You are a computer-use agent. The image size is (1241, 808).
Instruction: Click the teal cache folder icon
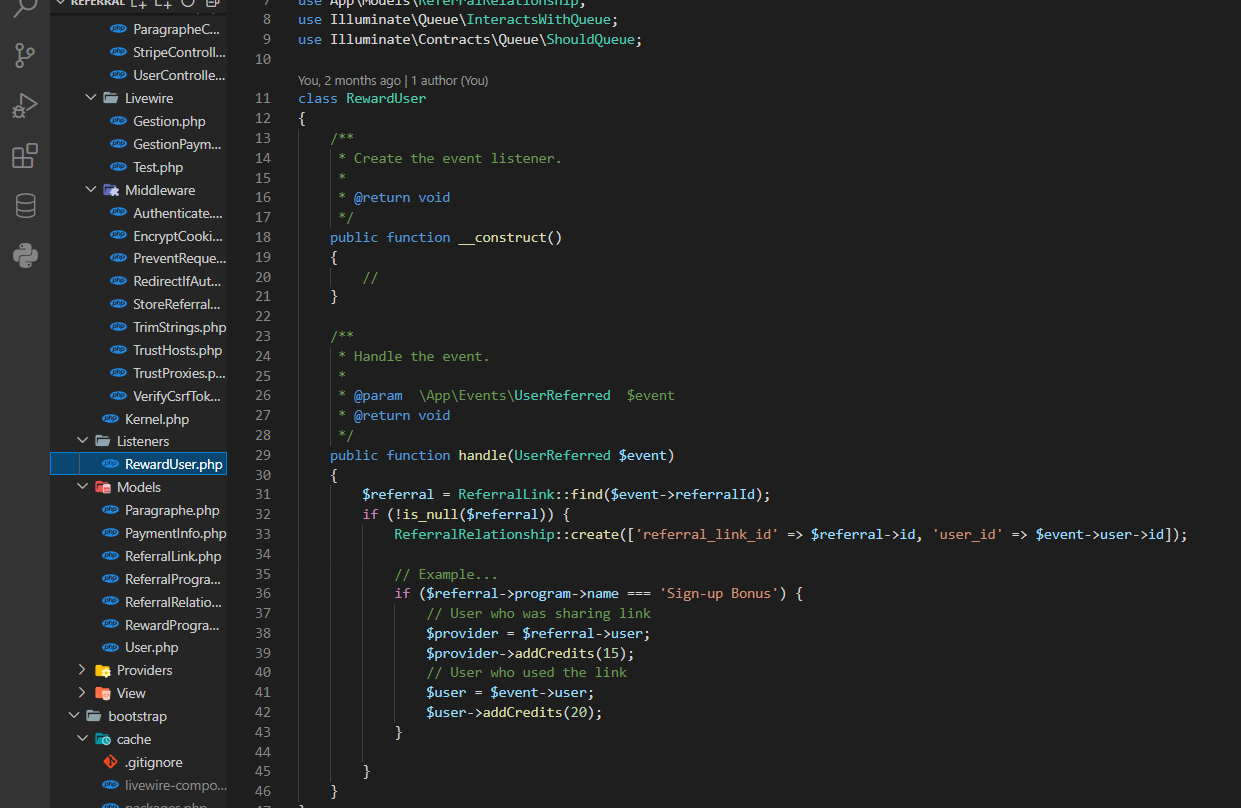[102, 739]
